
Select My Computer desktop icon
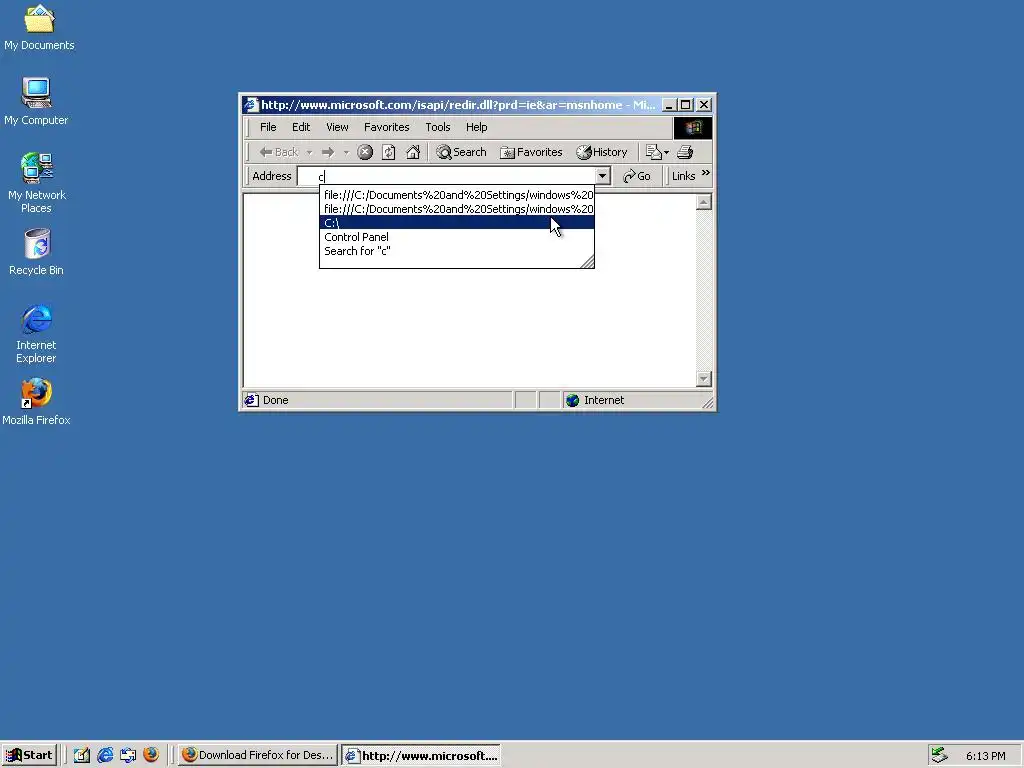(36, 101)
